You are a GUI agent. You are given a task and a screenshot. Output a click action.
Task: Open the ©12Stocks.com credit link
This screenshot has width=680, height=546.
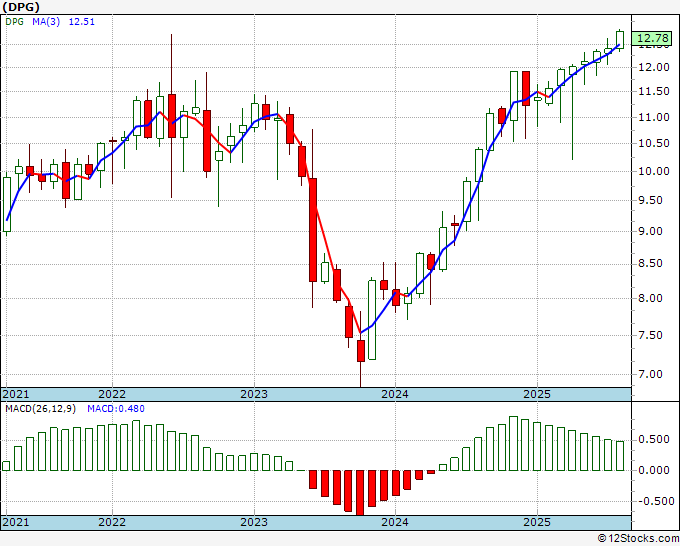click(638, 539)
